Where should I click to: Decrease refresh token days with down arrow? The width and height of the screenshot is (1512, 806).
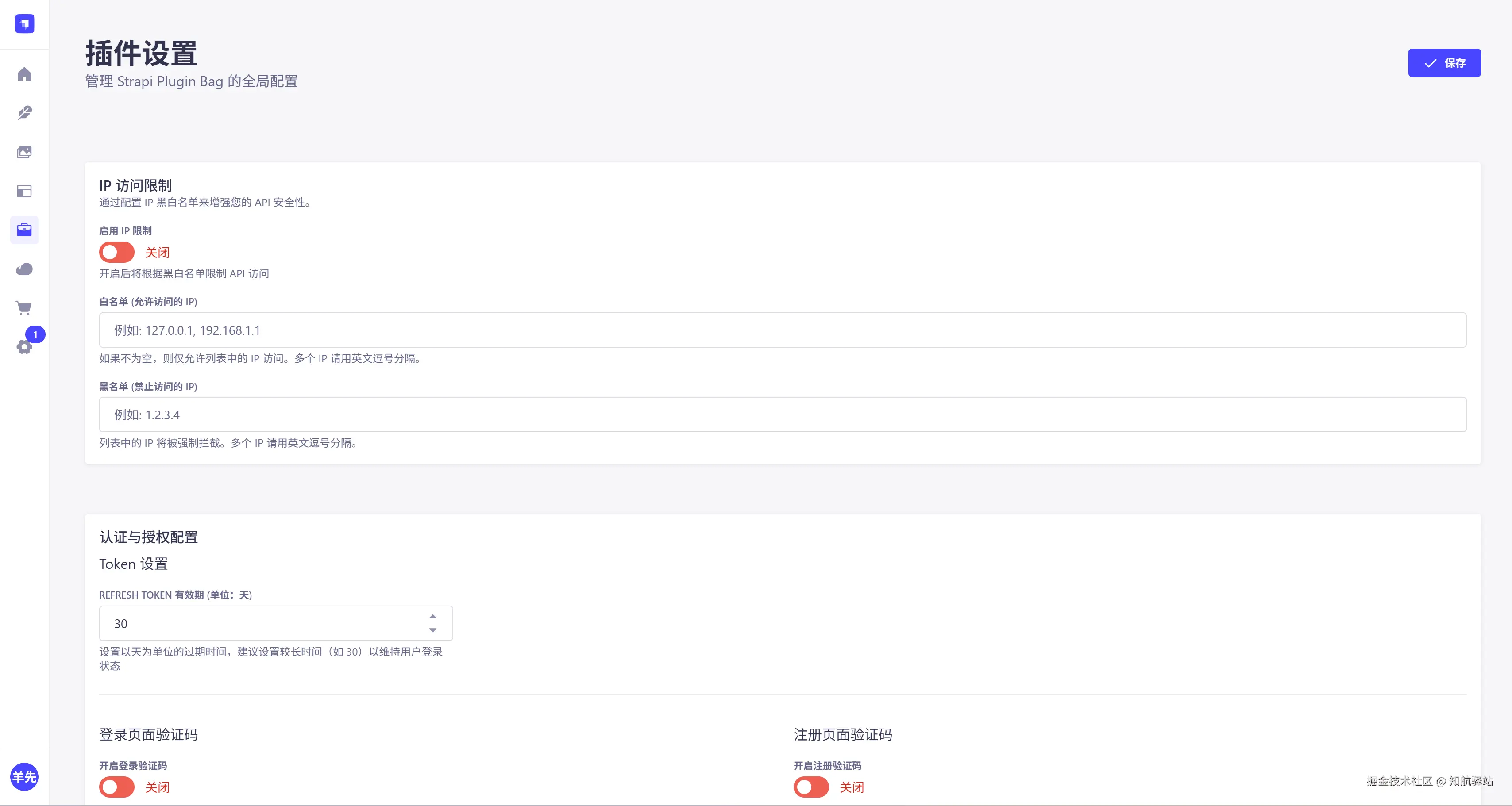tap(432, 630)
